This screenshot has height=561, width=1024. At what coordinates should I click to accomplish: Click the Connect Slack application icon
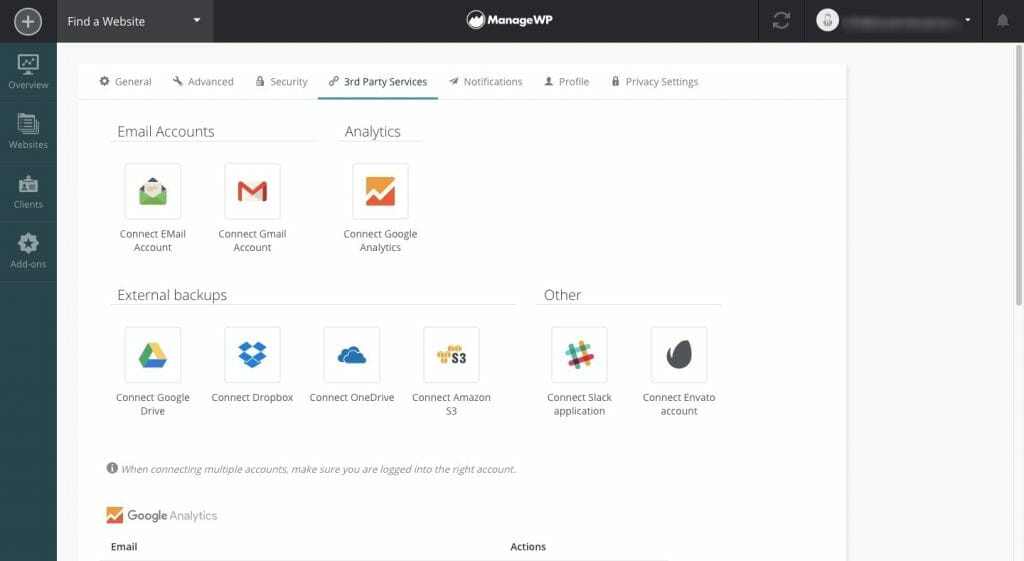click(579, 355)
